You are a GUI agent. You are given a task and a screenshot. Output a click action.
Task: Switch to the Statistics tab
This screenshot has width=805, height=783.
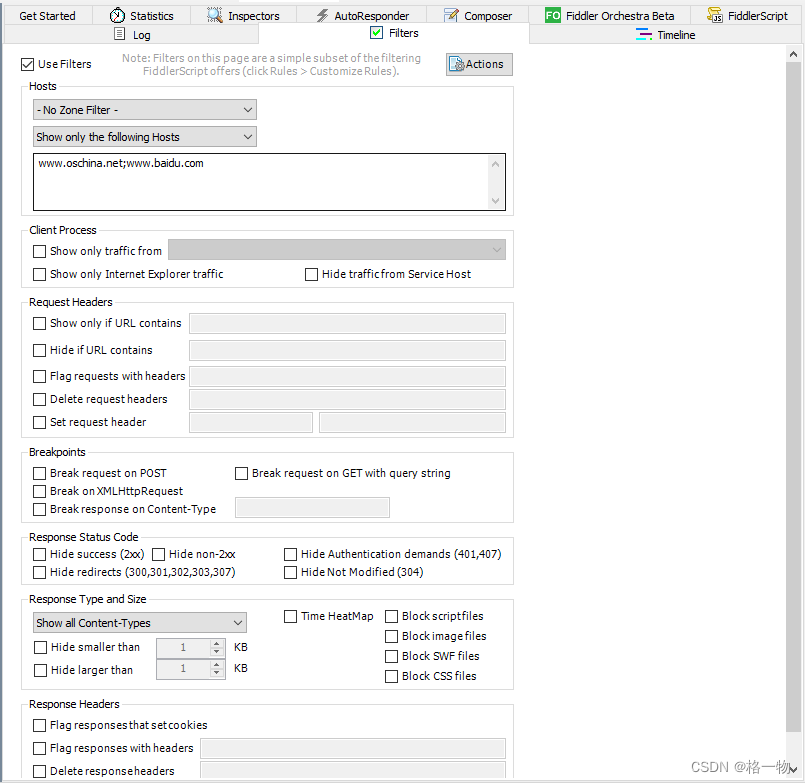[x=142, y=16]
